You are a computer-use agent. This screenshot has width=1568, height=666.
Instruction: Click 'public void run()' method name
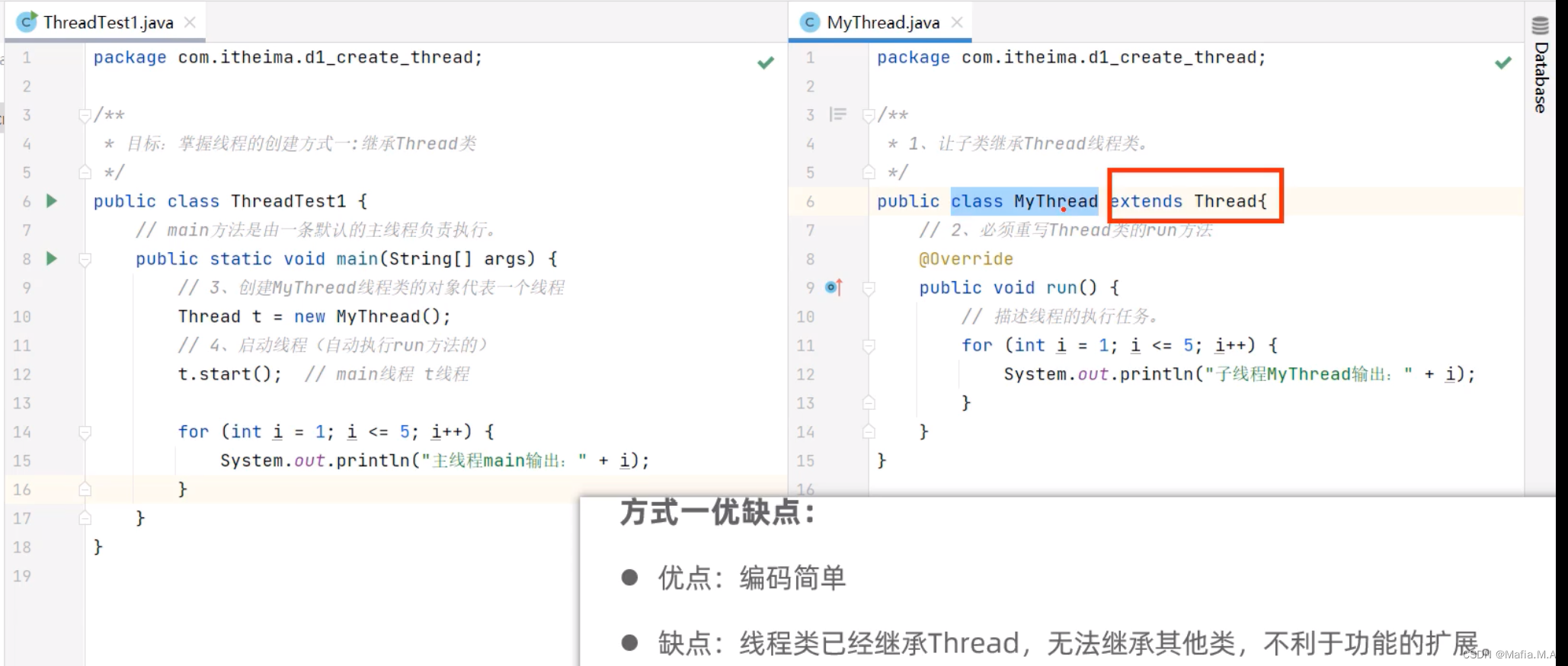1061,287
